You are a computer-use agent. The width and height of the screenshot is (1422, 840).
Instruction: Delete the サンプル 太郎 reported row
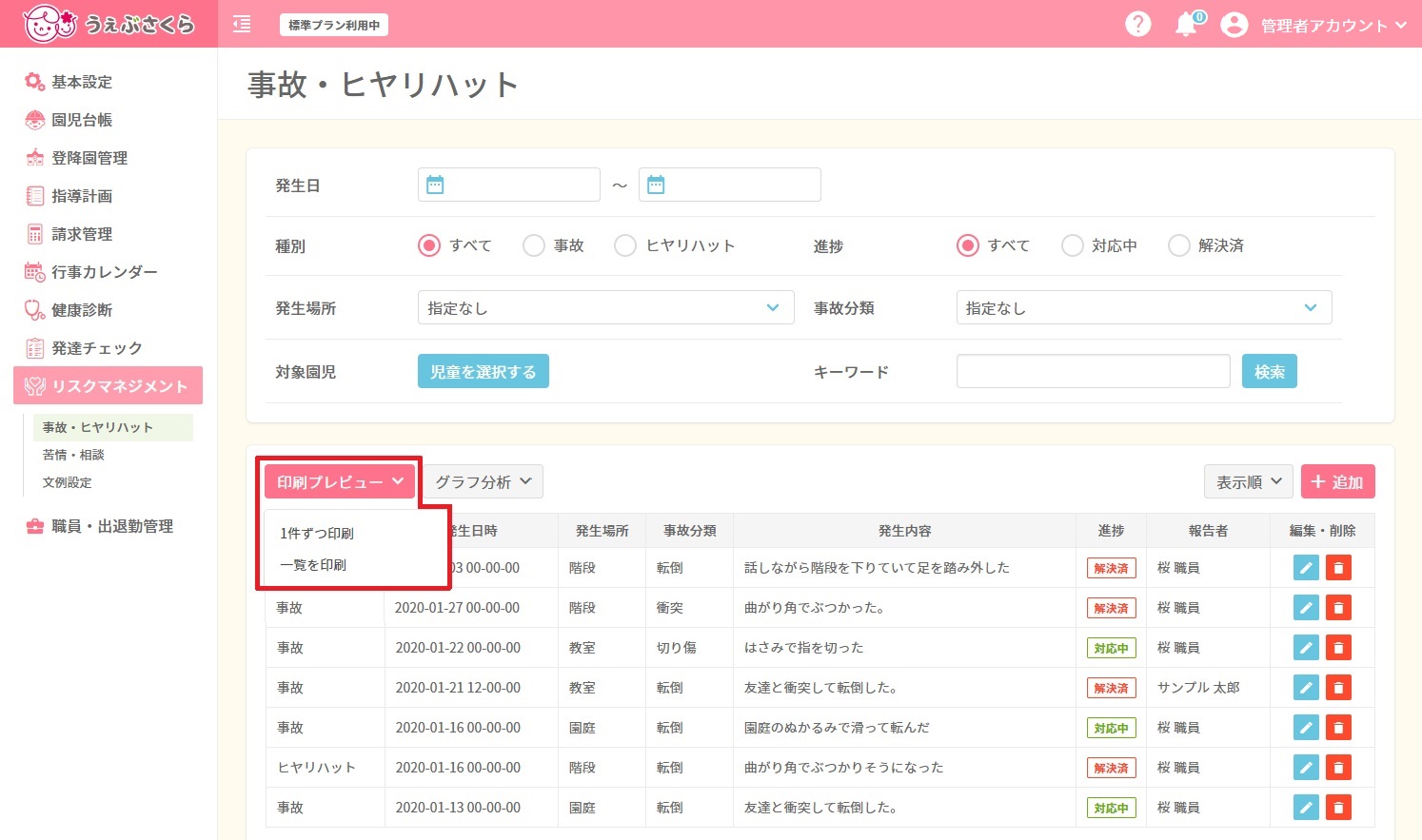pyautogui.click(x=1338, y=688)
